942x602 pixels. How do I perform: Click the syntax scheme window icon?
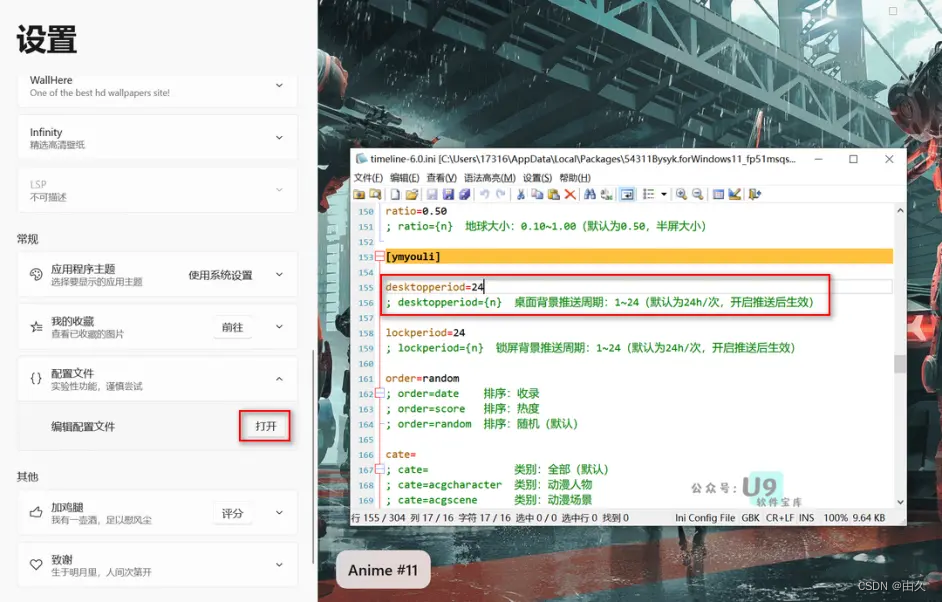point(718,194)
